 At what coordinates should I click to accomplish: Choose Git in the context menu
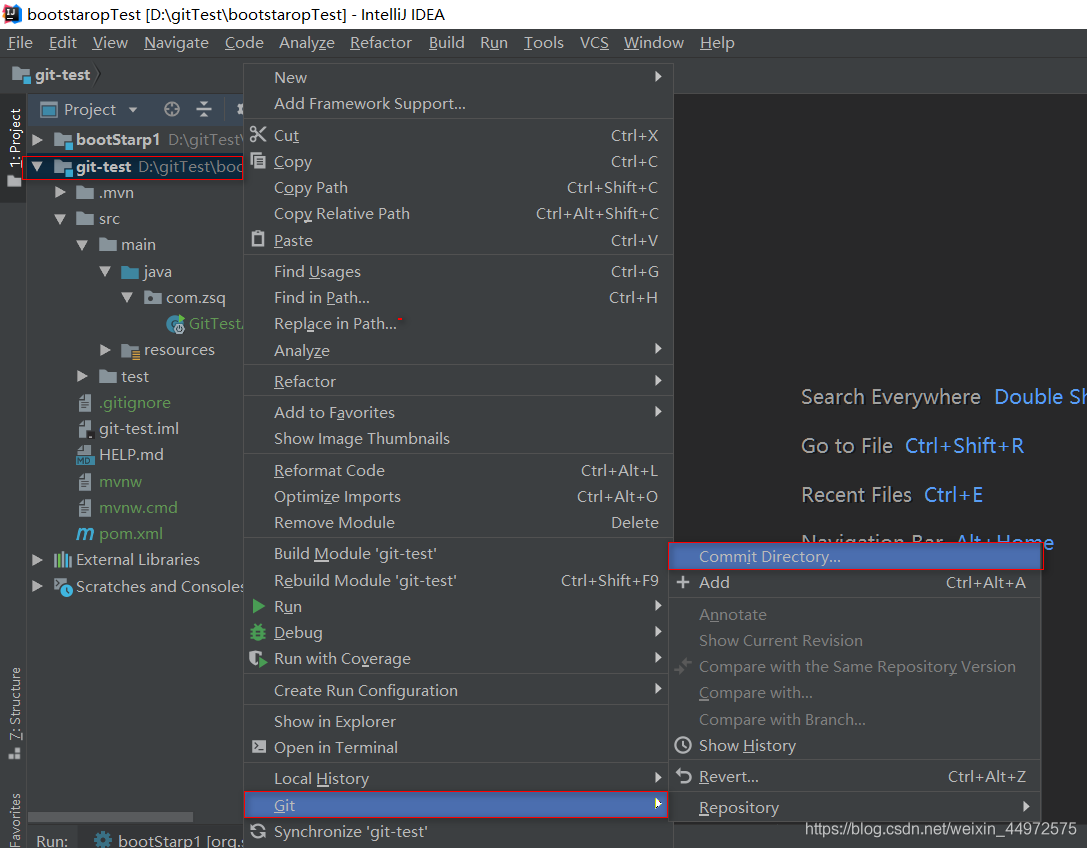(455, 805)
